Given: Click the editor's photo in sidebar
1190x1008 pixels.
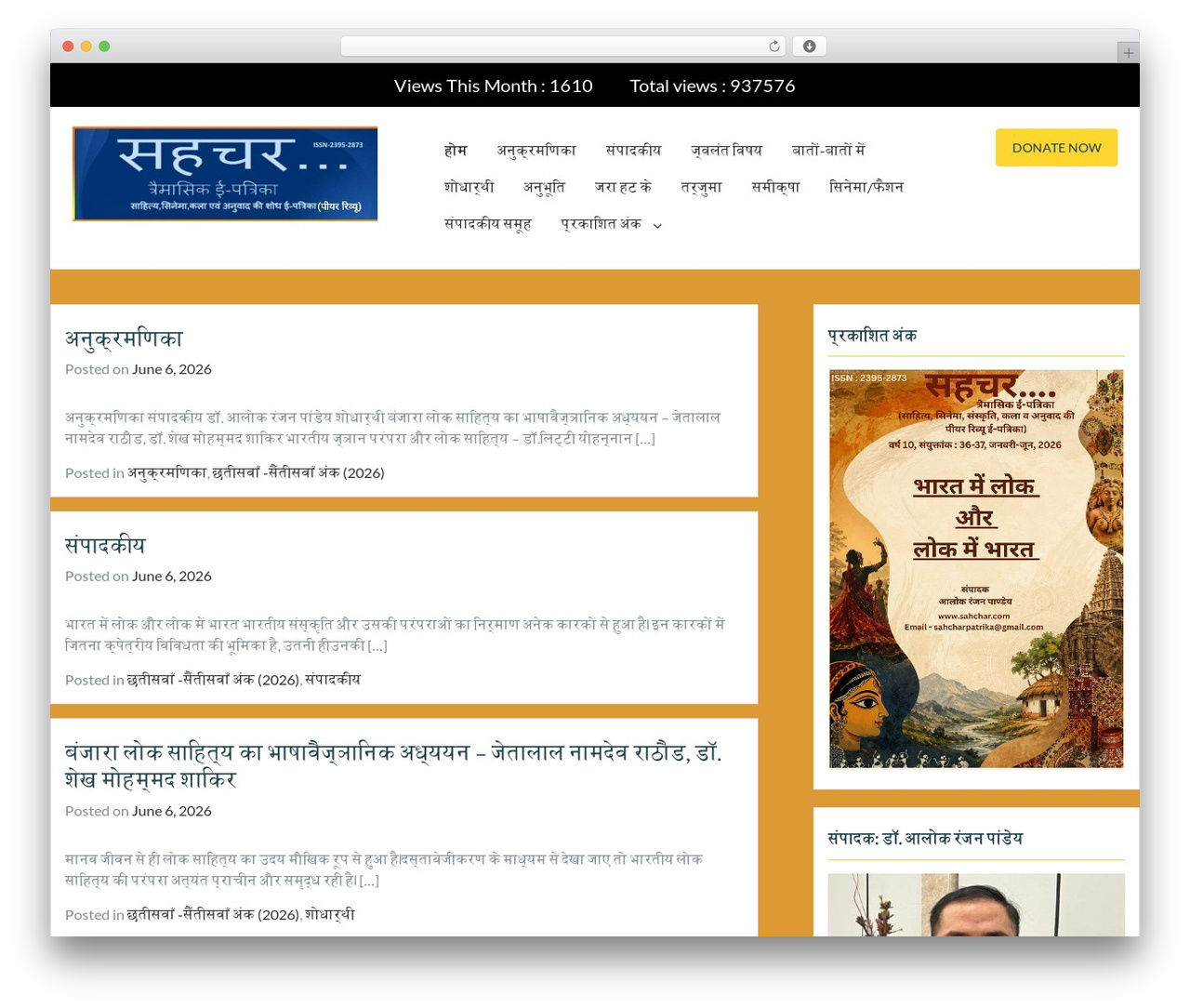Looking at the screenshot, I should (x=976, y=905).
